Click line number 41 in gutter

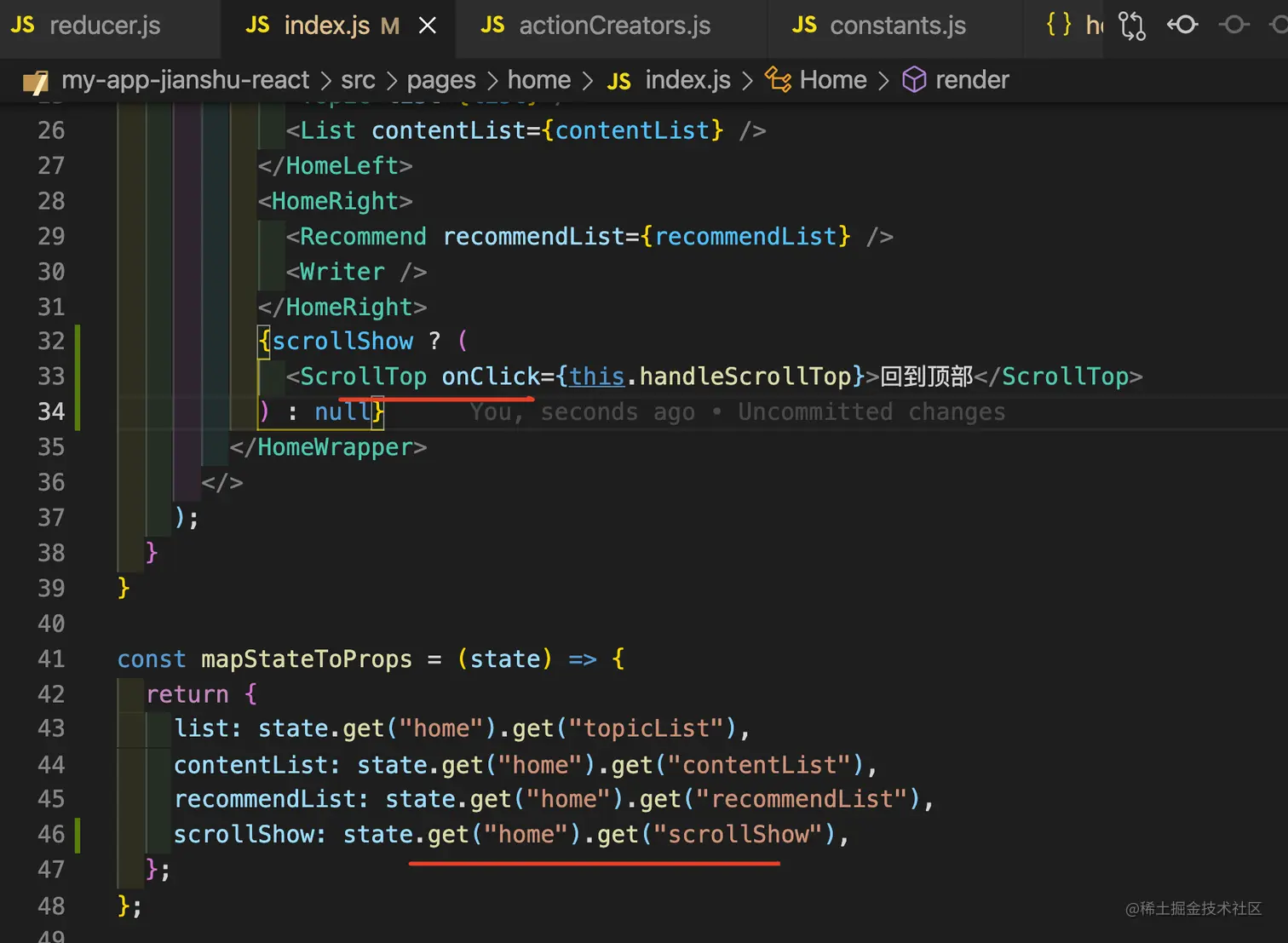[x=51, y=659]
